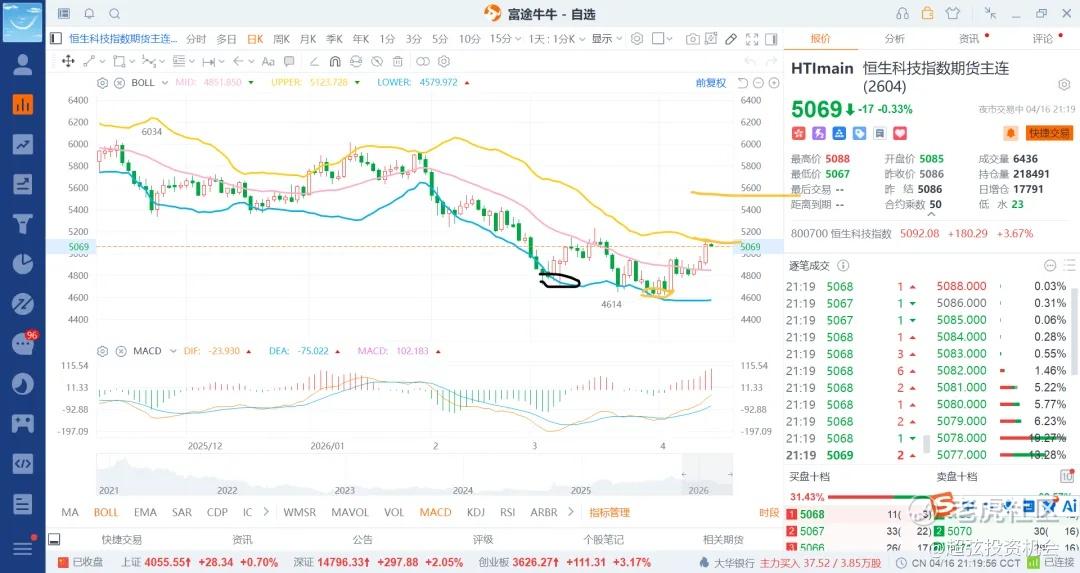The width and height of the screenshot is (1080, 573).
Task: Open the search magnifier in title bar
Action: coord(114,13)
